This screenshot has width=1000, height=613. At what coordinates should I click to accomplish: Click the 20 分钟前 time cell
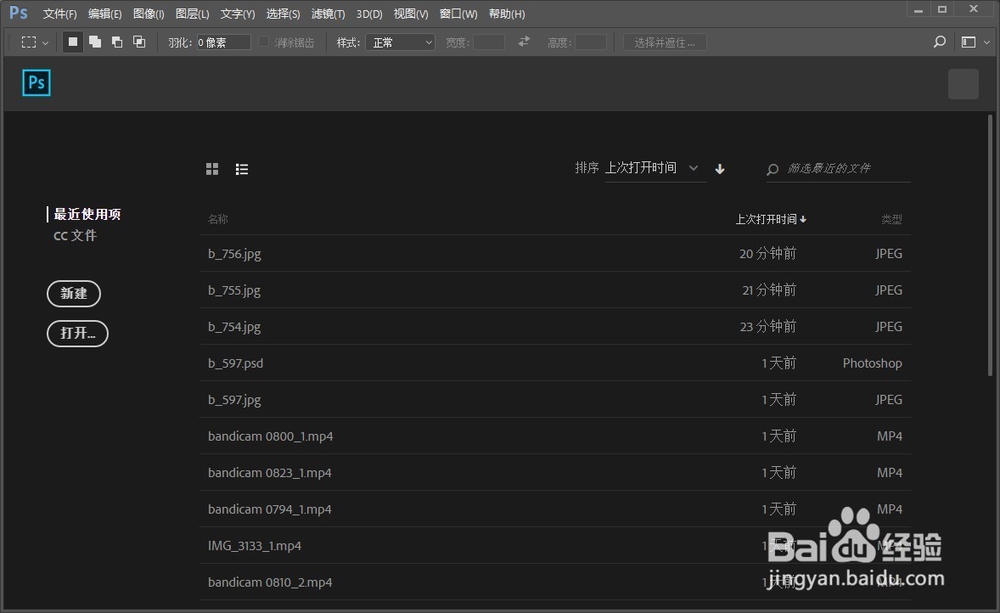pyautogui.click(x=768, y=254)
